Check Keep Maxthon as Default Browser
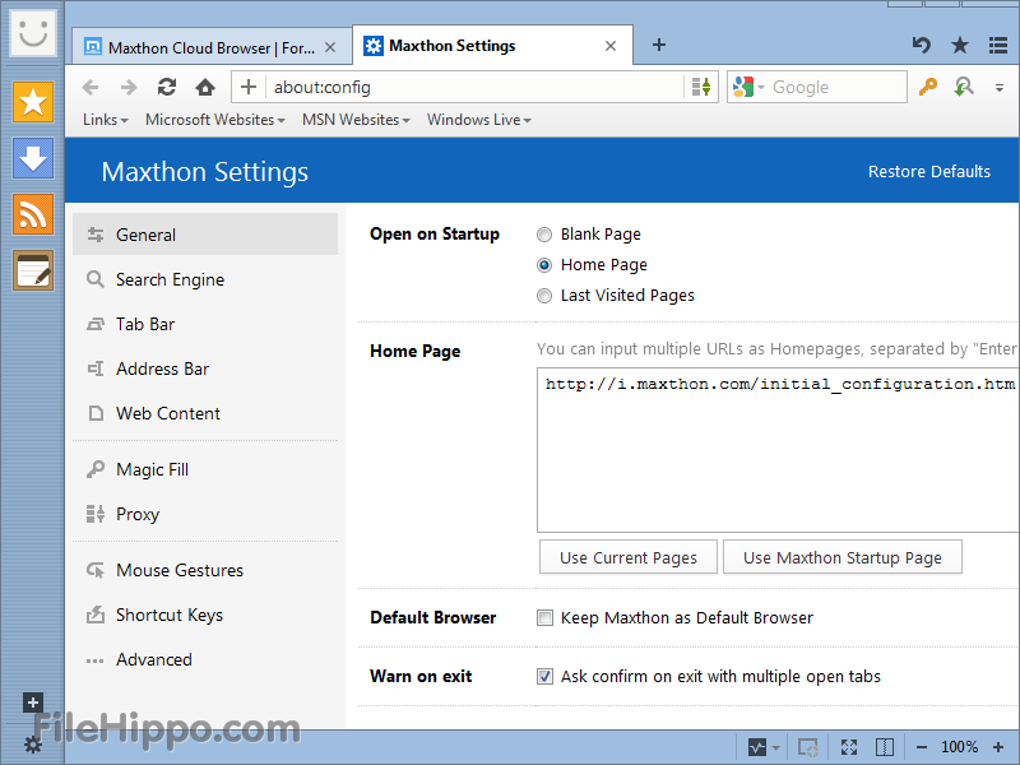The image size is (1020, 765). pos(544,617)
